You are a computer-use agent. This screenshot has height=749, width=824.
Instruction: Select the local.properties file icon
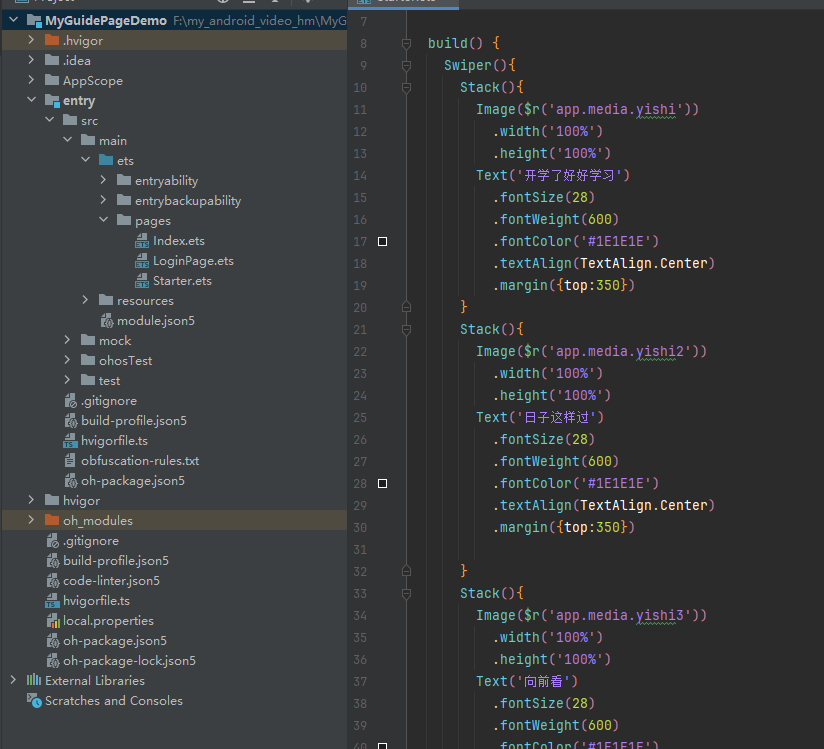(x=53, y=621)
